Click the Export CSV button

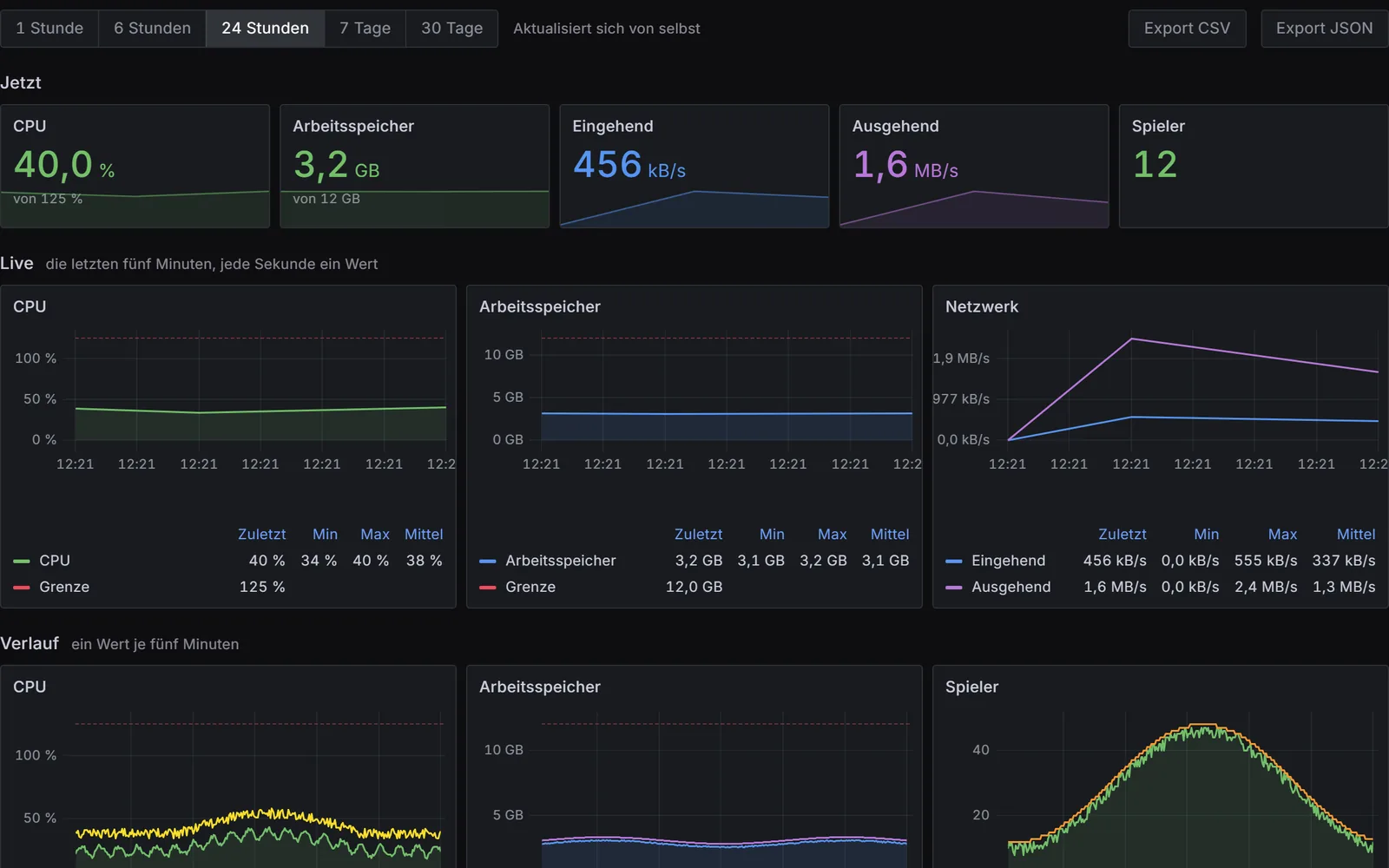coord(1187,29)
